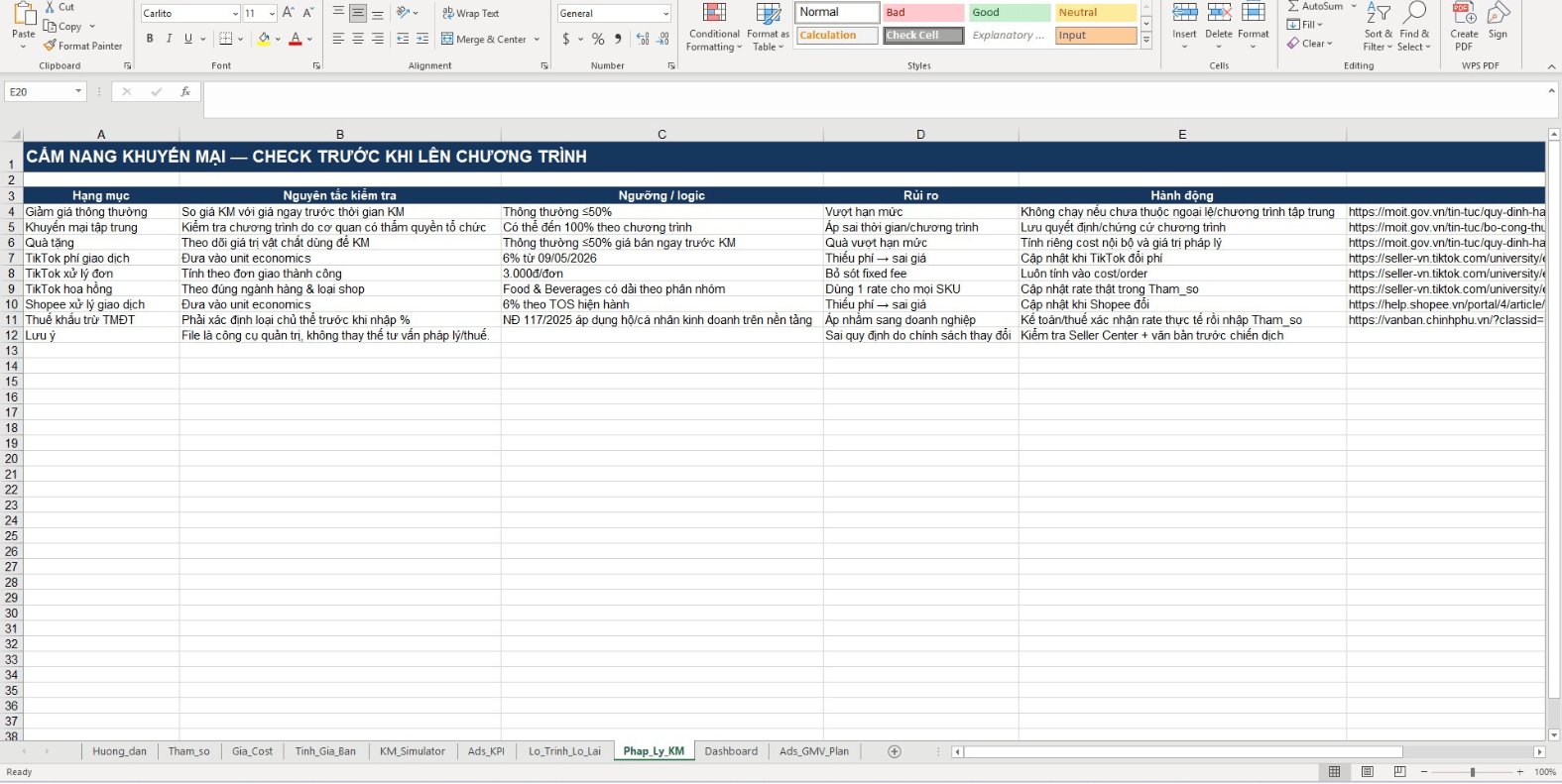Viewport: 1562px width, 784px height.
Task: Decrease the font size with the smaller A
Action: [x=308, y=13]
